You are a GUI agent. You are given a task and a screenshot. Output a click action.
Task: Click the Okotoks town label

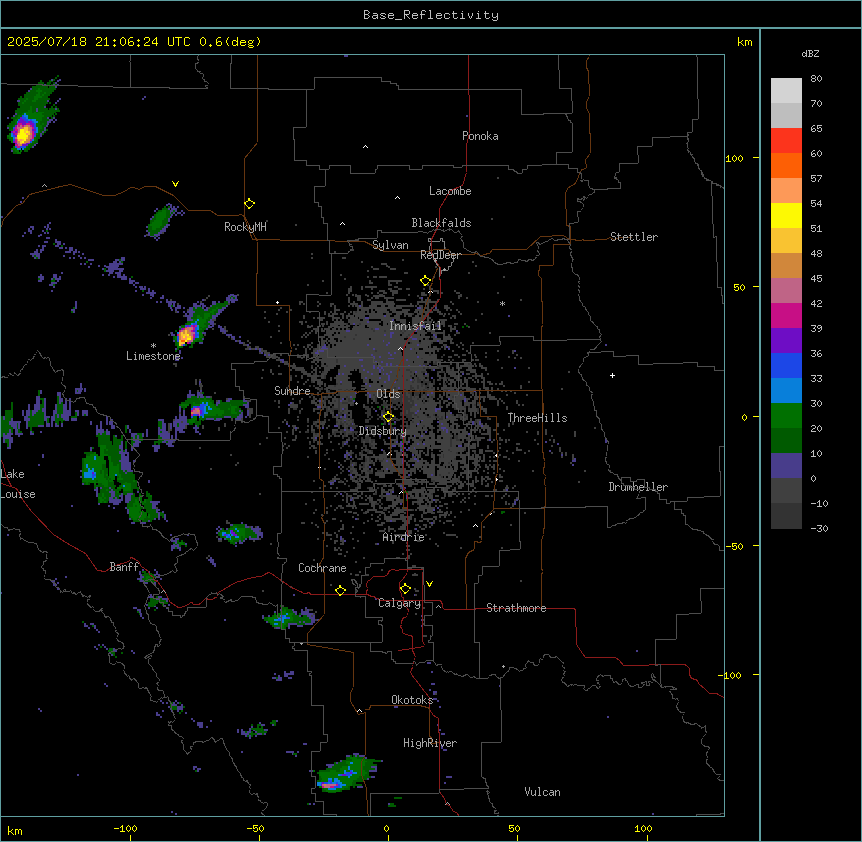click(412, 700)
